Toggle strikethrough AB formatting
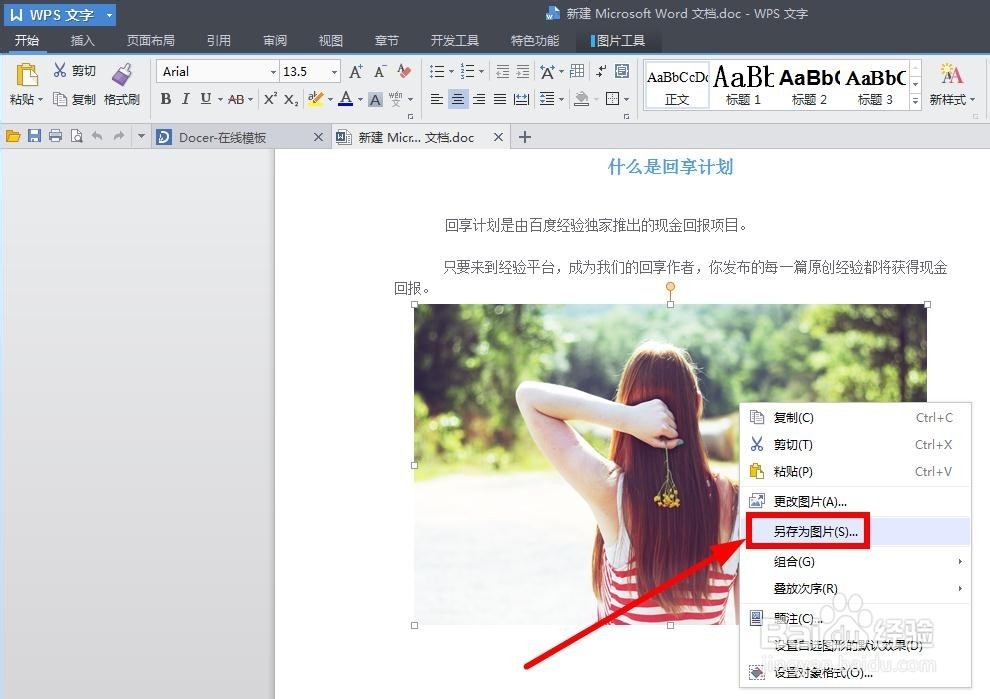This screenshot has width=990, height=699. (236, 99)
